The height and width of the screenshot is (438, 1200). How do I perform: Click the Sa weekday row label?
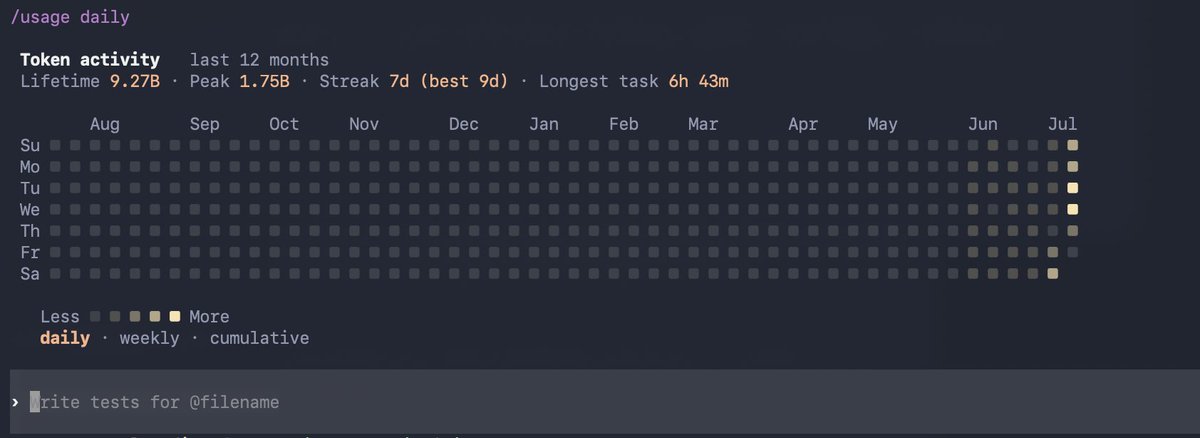pyautogui.click(x=30, y=273)
